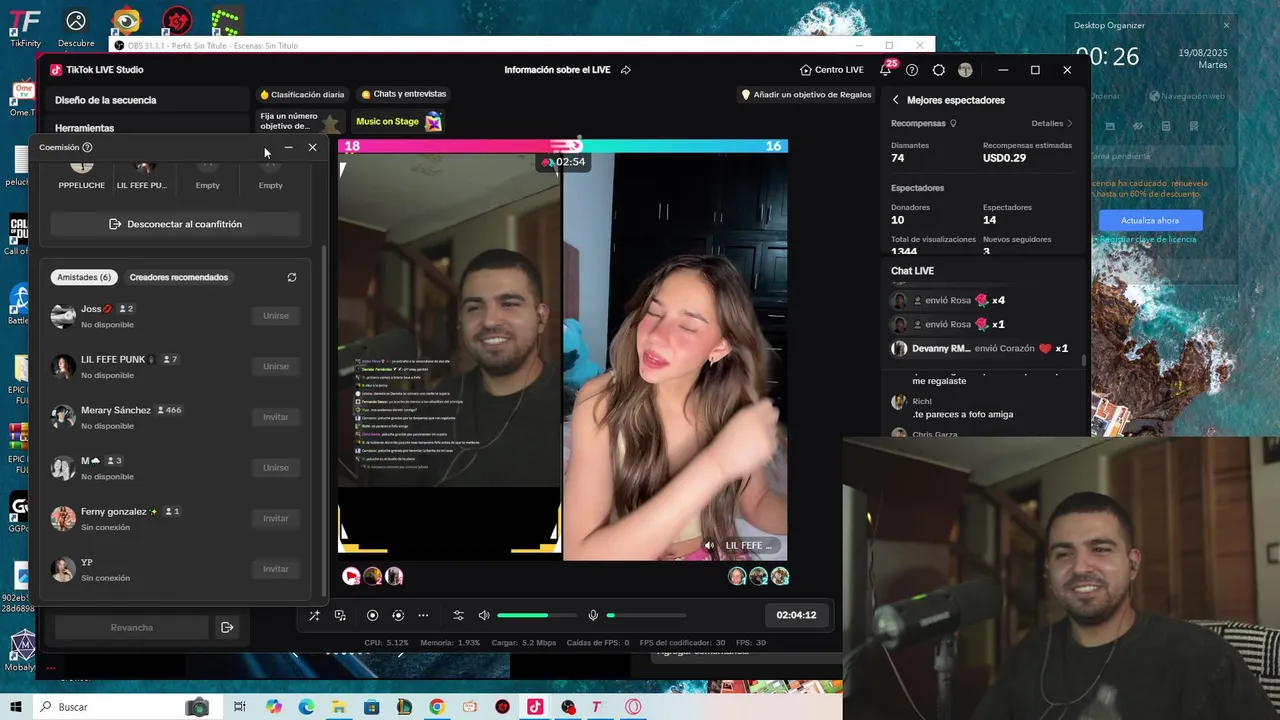Mute the speaker output icon

point(484,616)
